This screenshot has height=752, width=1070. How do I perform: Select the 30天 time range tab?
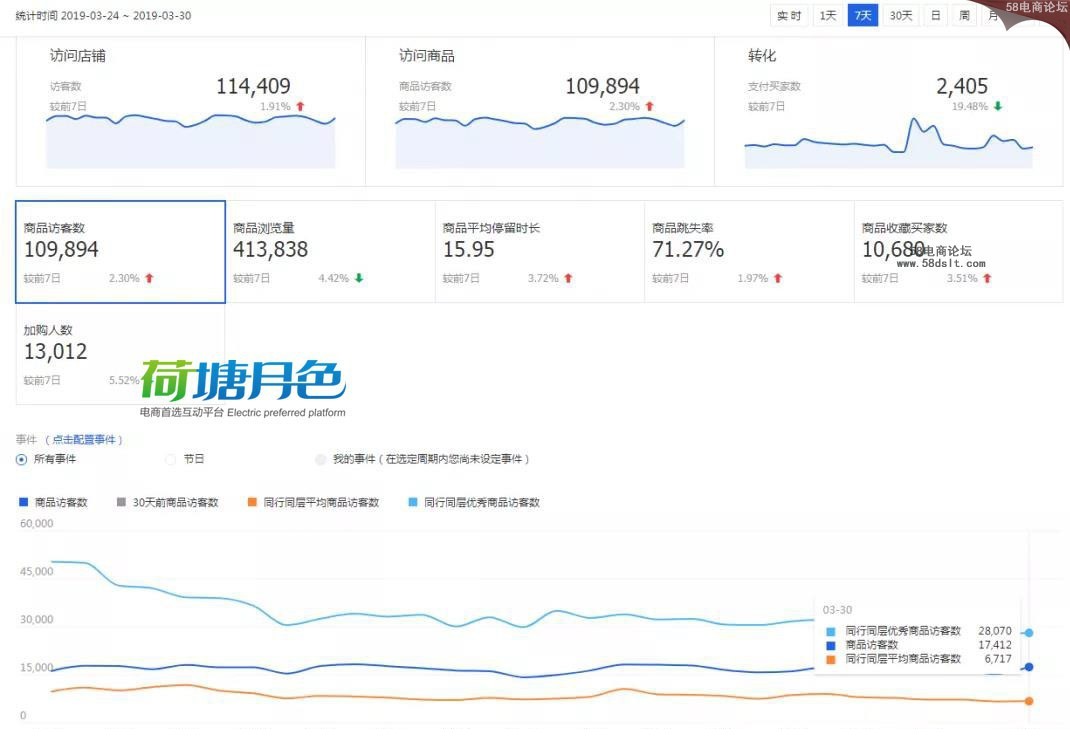click(x=901, y=15)
